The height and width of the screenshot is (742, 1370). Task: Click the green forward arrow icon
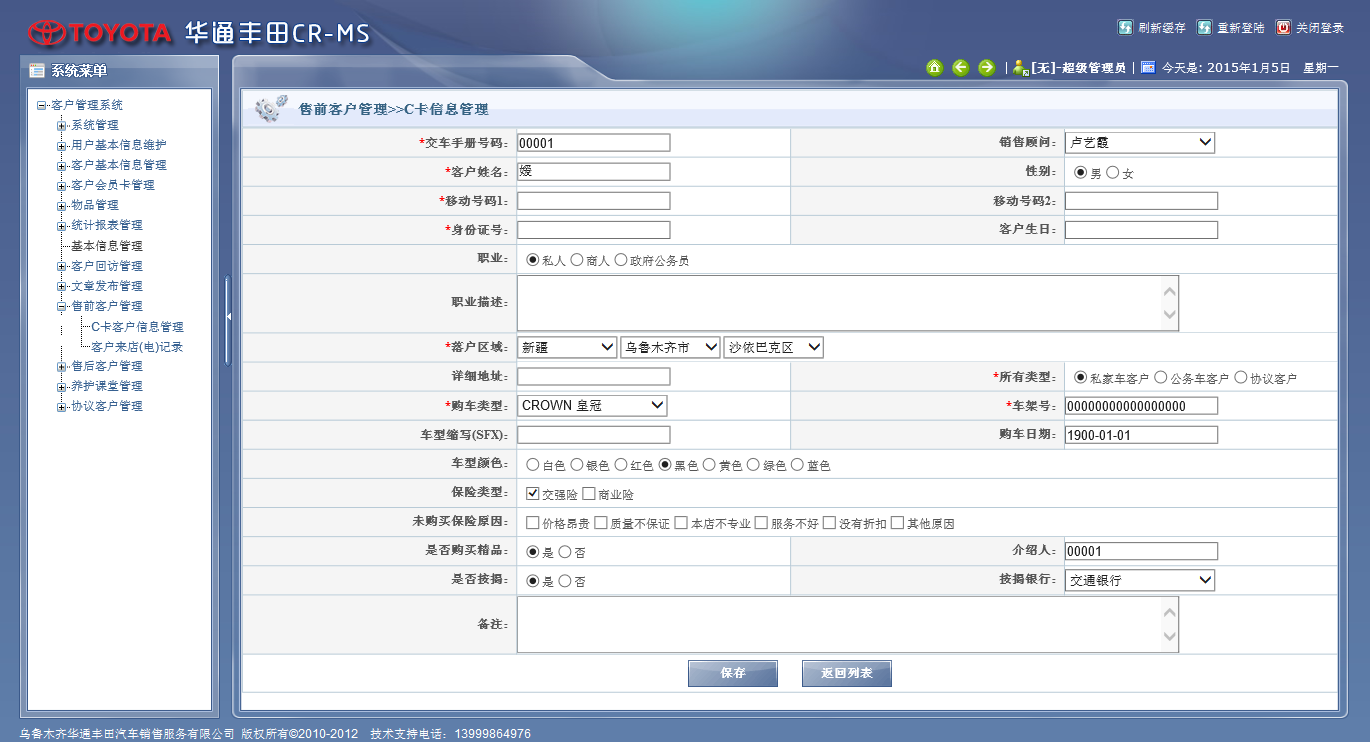click(986, 68)
